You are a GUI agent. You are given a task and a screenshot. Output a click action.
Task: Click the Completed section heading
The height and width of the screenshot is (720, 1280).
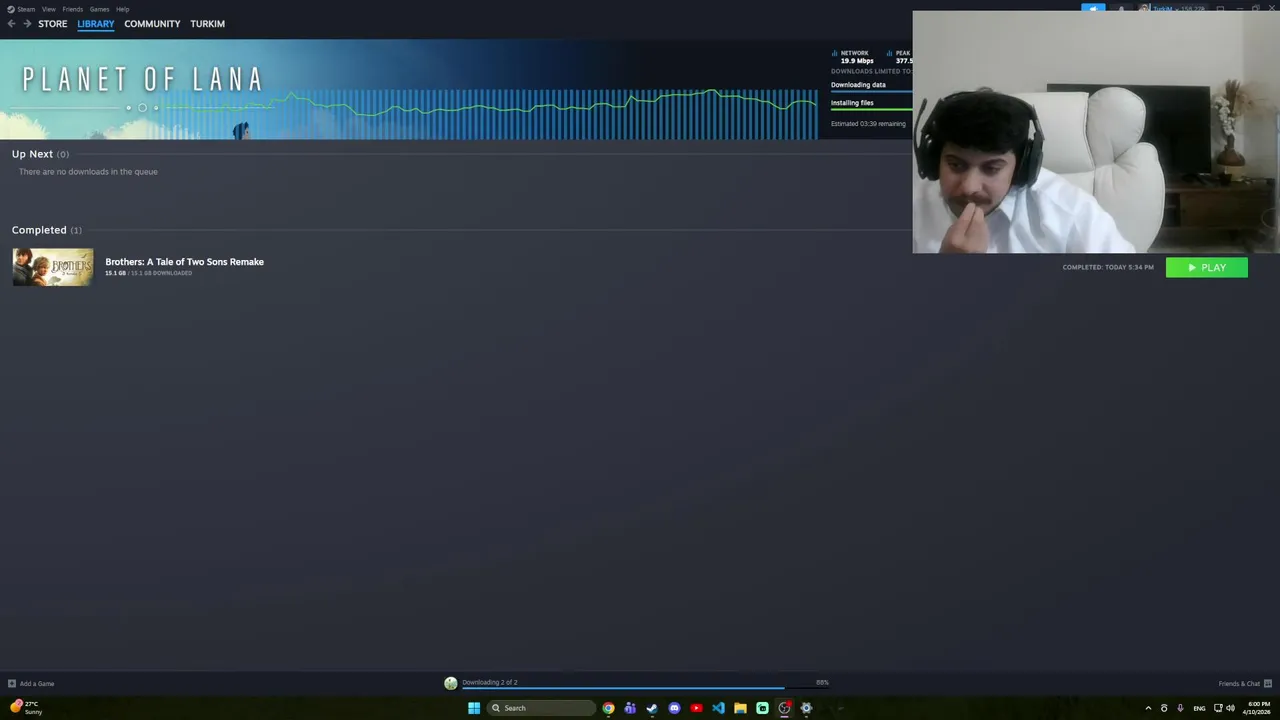tap(39, 230)
